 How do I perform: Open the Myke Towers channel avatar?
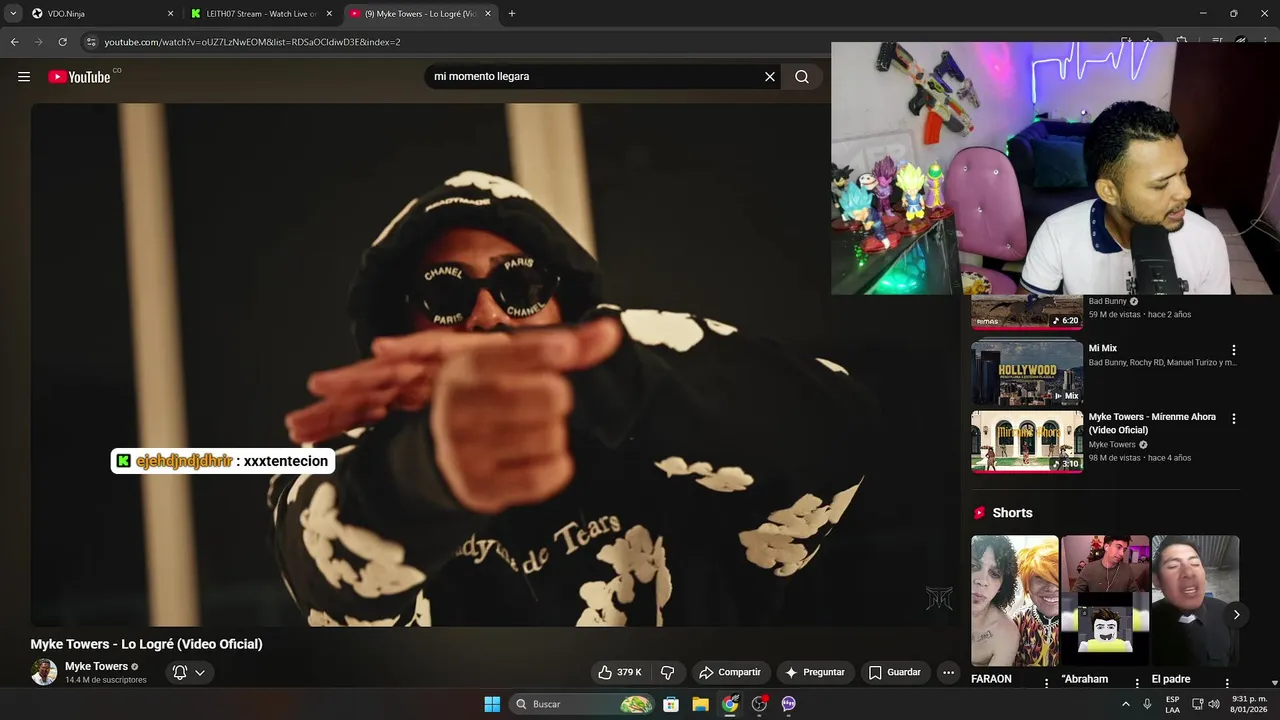tap(44, 672)
